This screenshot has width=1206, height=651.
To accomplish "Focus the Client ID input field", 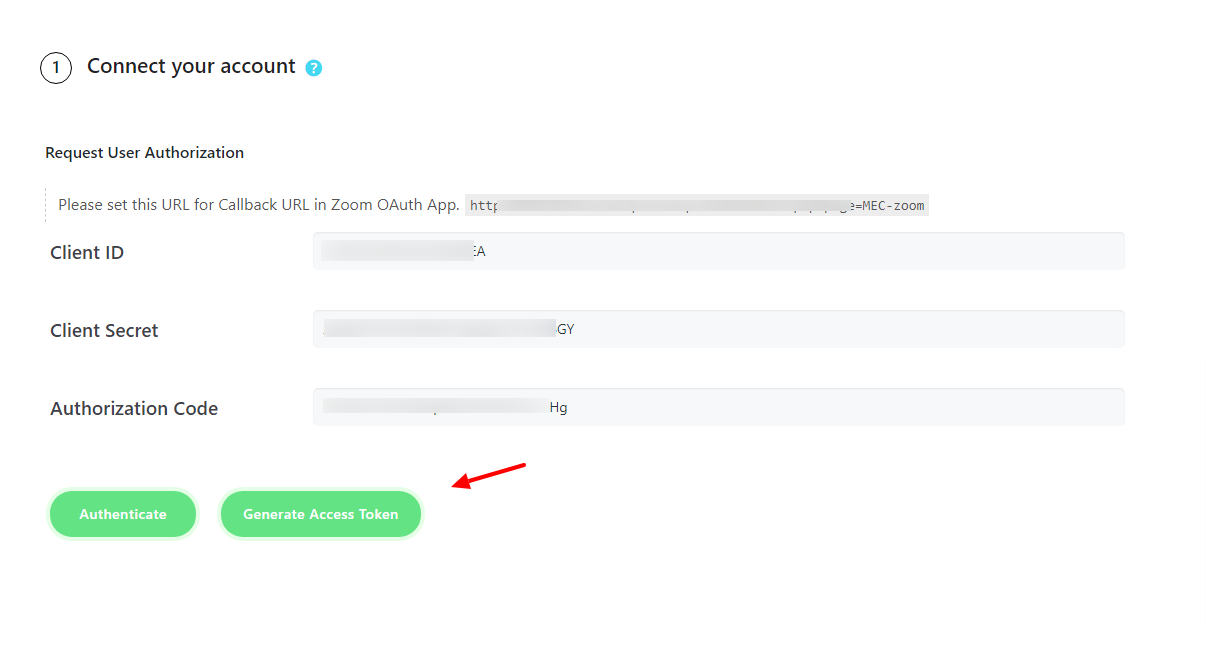I will click(719, 251).
